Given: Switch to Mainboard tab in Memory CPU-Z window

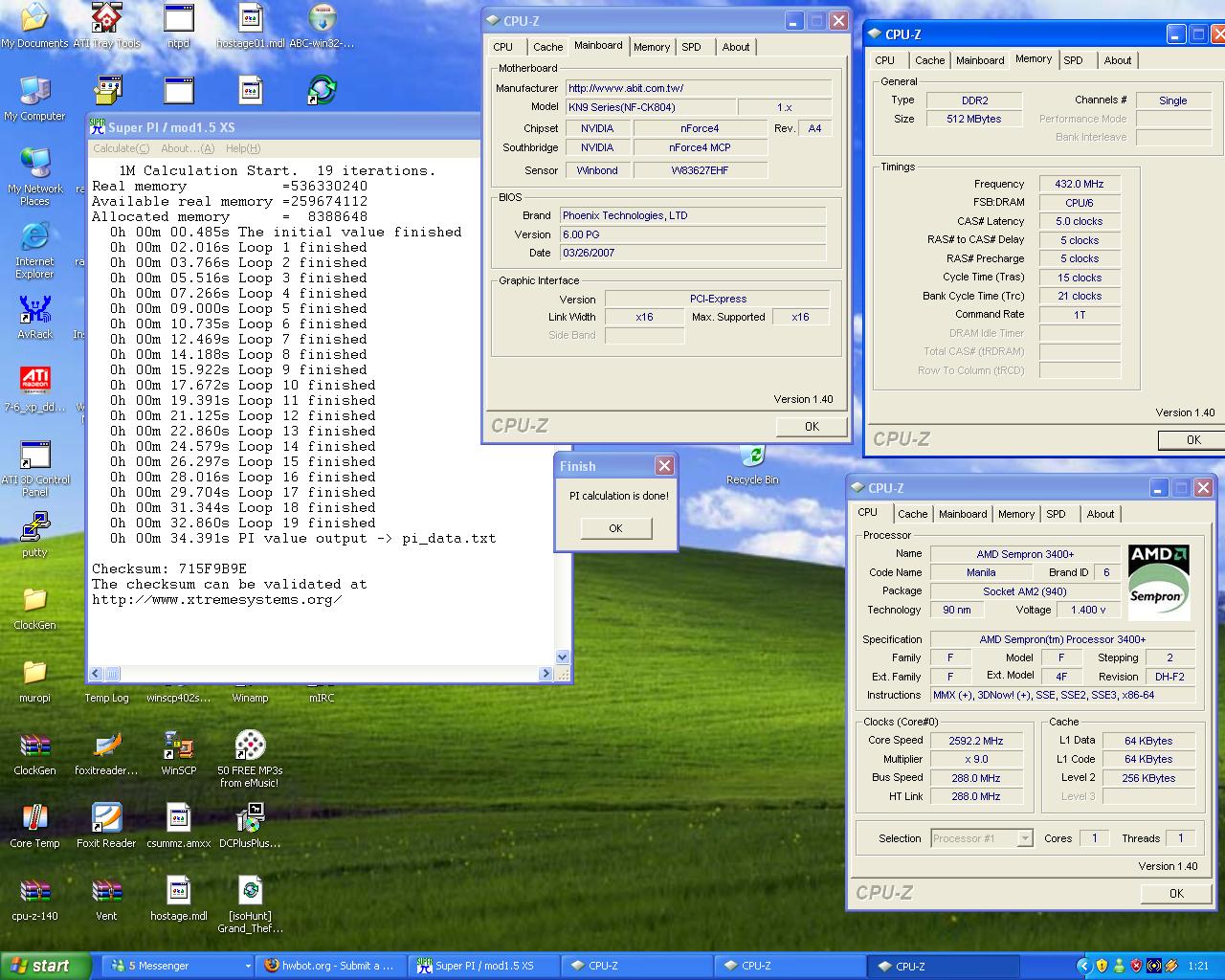Looking at the screenshot, I should click(x=981, y=60).
